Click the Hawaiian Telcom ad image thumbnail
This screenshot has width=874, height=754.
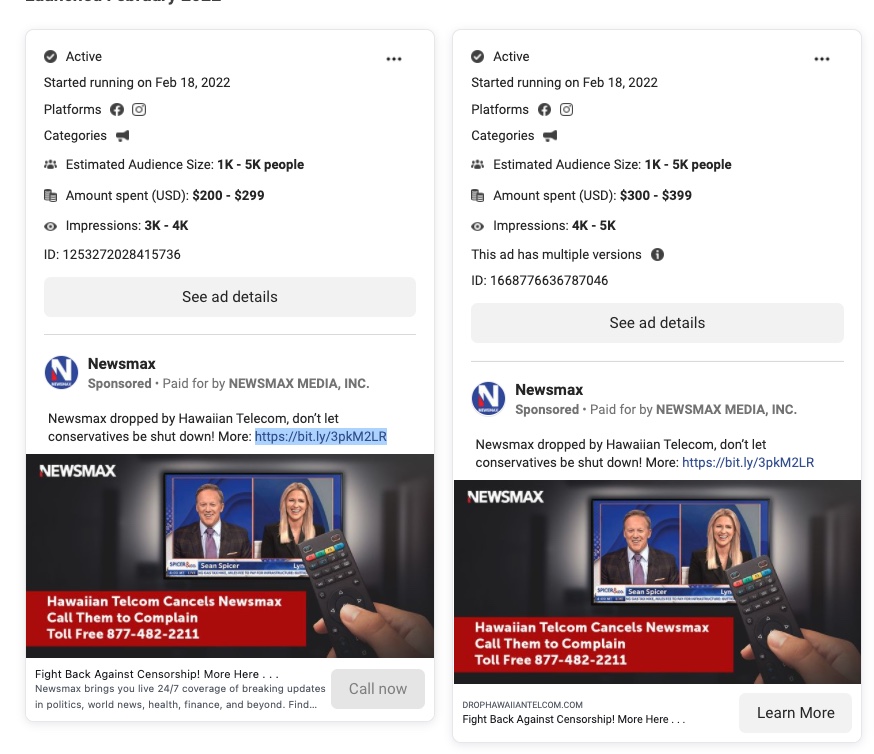click(x=229, y=556)
